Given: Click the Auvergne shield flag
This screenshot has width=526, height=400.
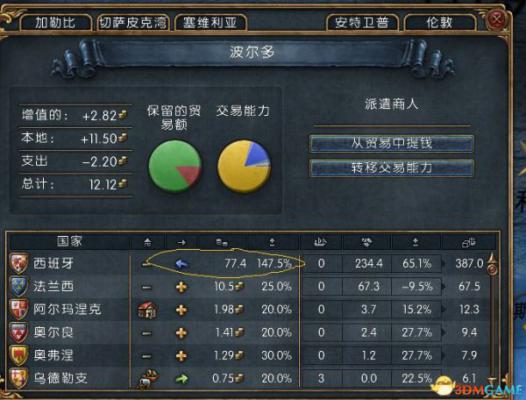Looking at the screenshot, I should [19, 355].
